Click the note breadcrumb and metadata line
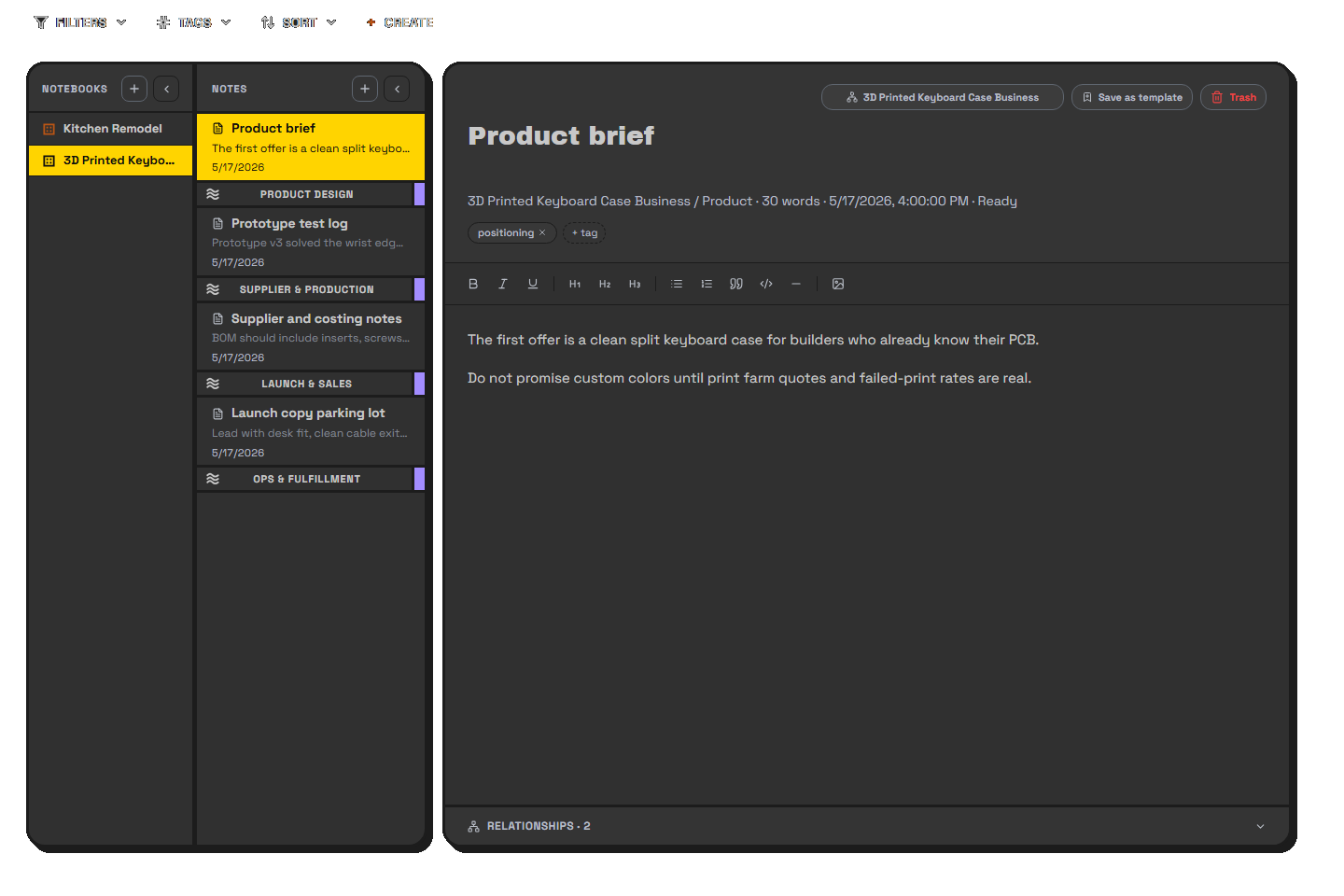Viewport: 1344px width, 896px height. click(742, 201)
